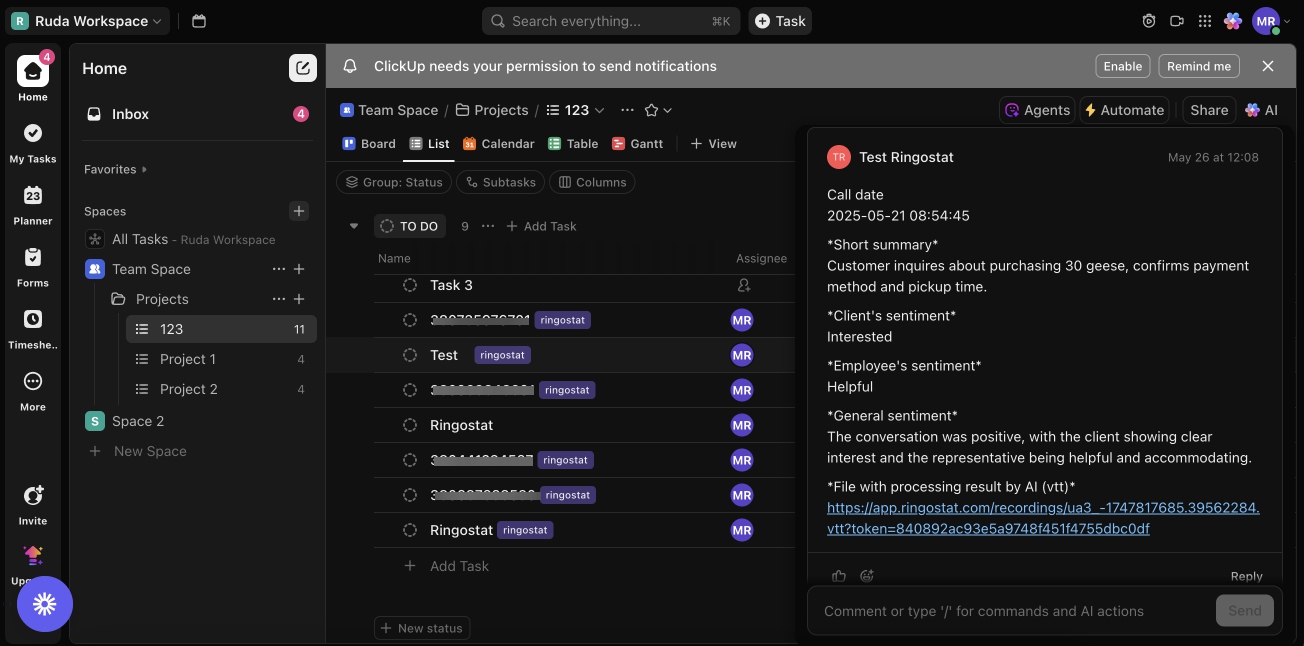Collapse the TO DO task group
The image size is (1304, 646).
click(353, 226)
